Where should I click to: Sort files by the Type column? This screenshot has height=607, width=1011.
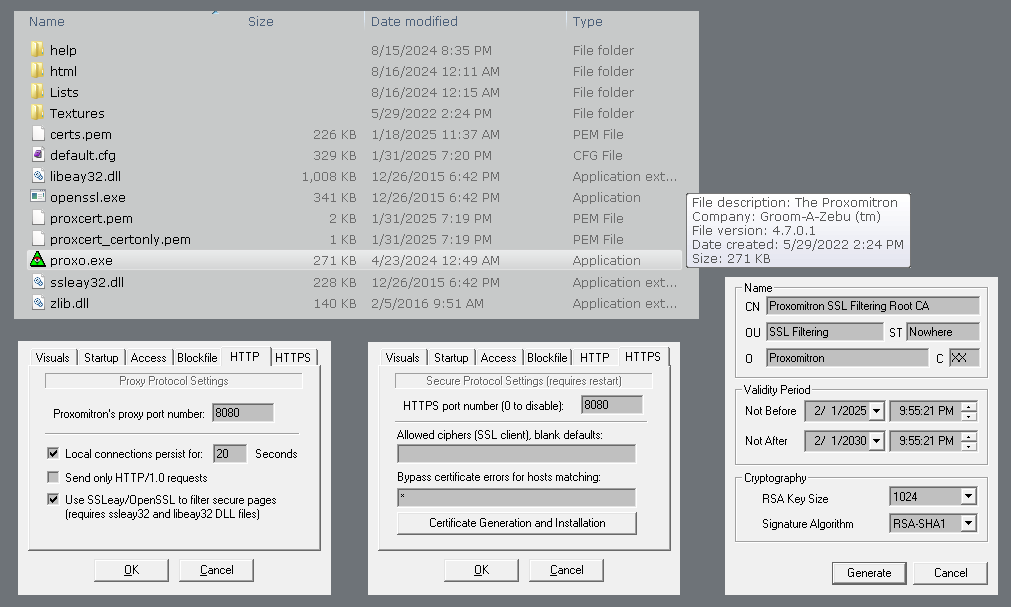(587, 21)
